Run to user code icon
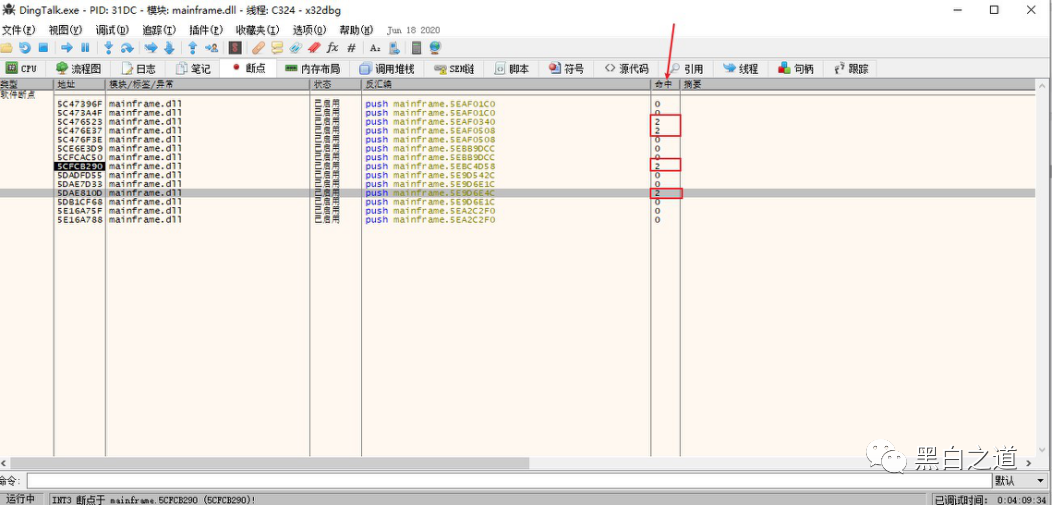The width and height of the screenshot is (1052, 505). [211, 48]
